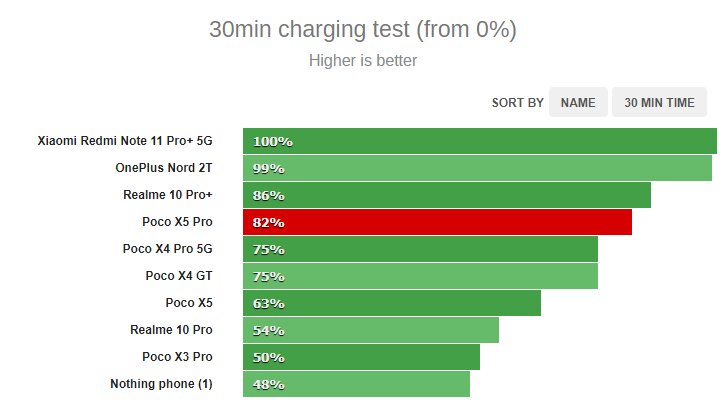Sort chart by NAME button
Screen dimensions: 726x408
(x=578, y=102)
